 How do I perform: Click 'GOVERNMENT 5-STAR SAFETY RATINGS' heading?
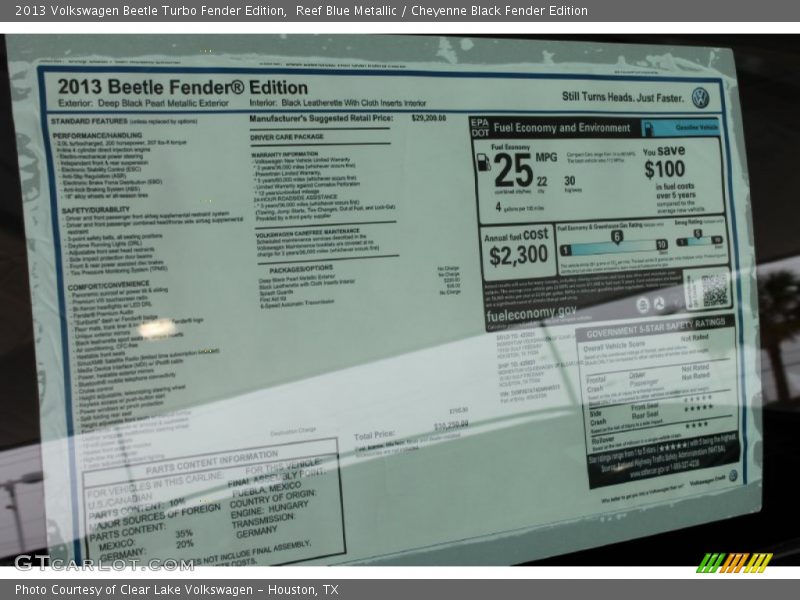(x=655, y=328)
